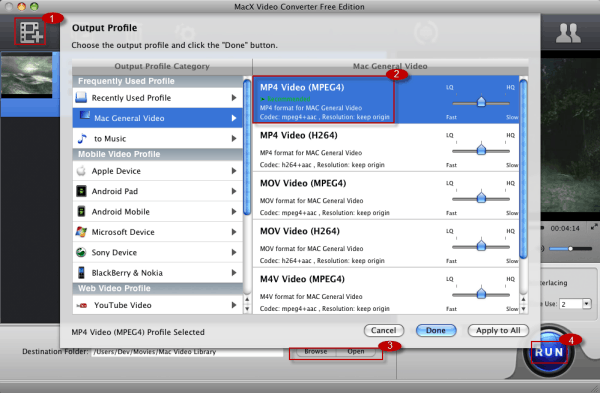The image size is (600, 393).
Task: Click the to Music note icon
Action: pos(82,139)
